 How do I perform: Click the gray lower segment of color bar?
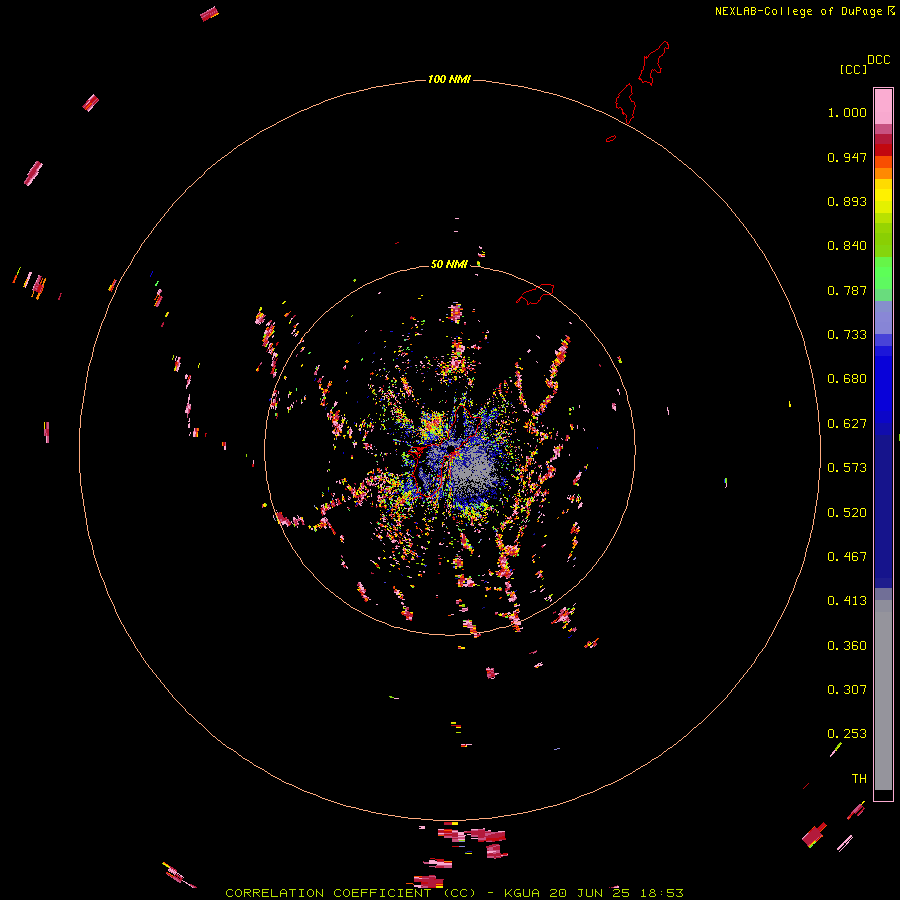[883, 695]
